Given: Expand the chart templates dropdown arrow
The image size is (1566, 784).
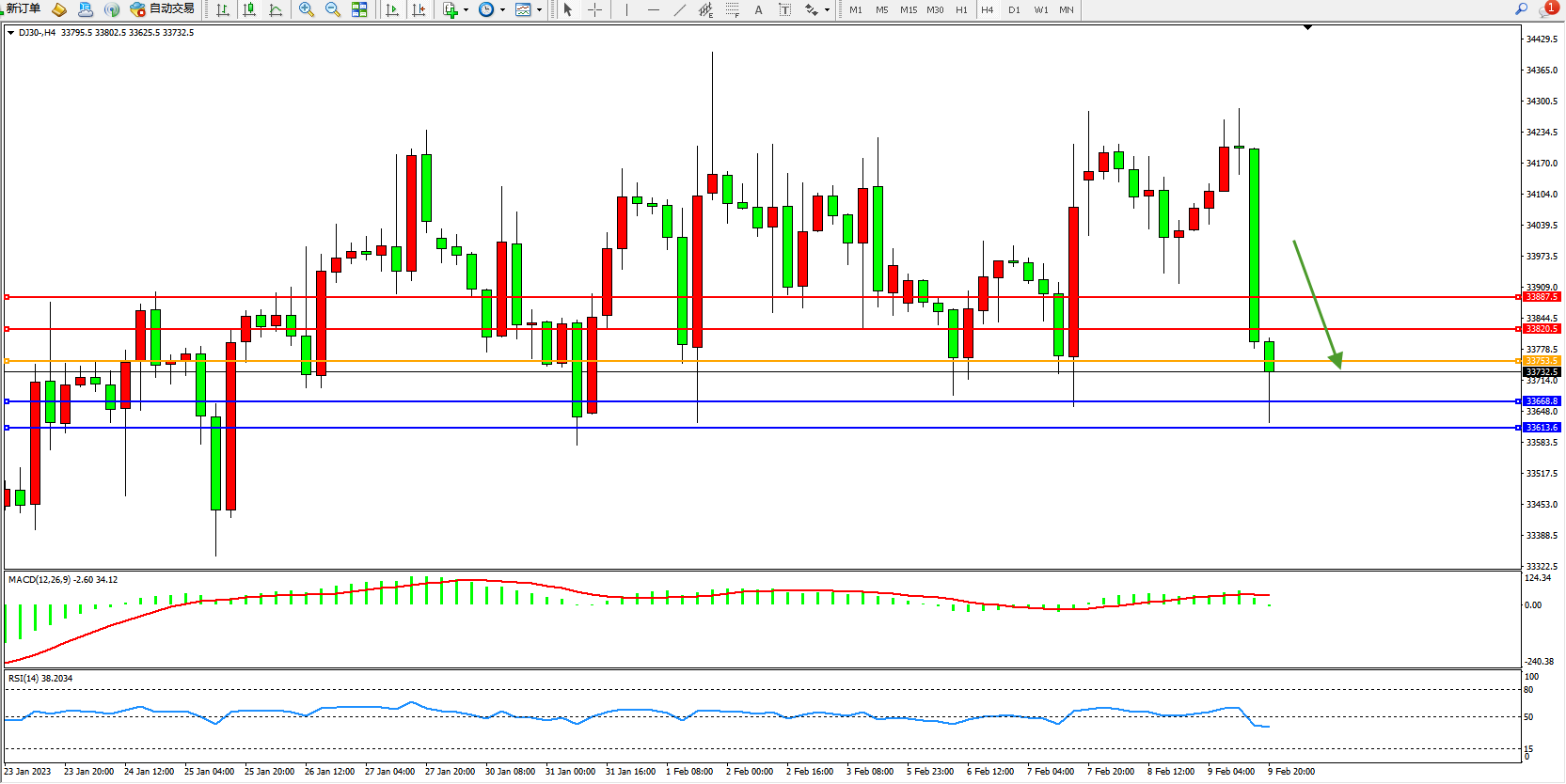Looking at the screenshot, I should tap(539, 10).
